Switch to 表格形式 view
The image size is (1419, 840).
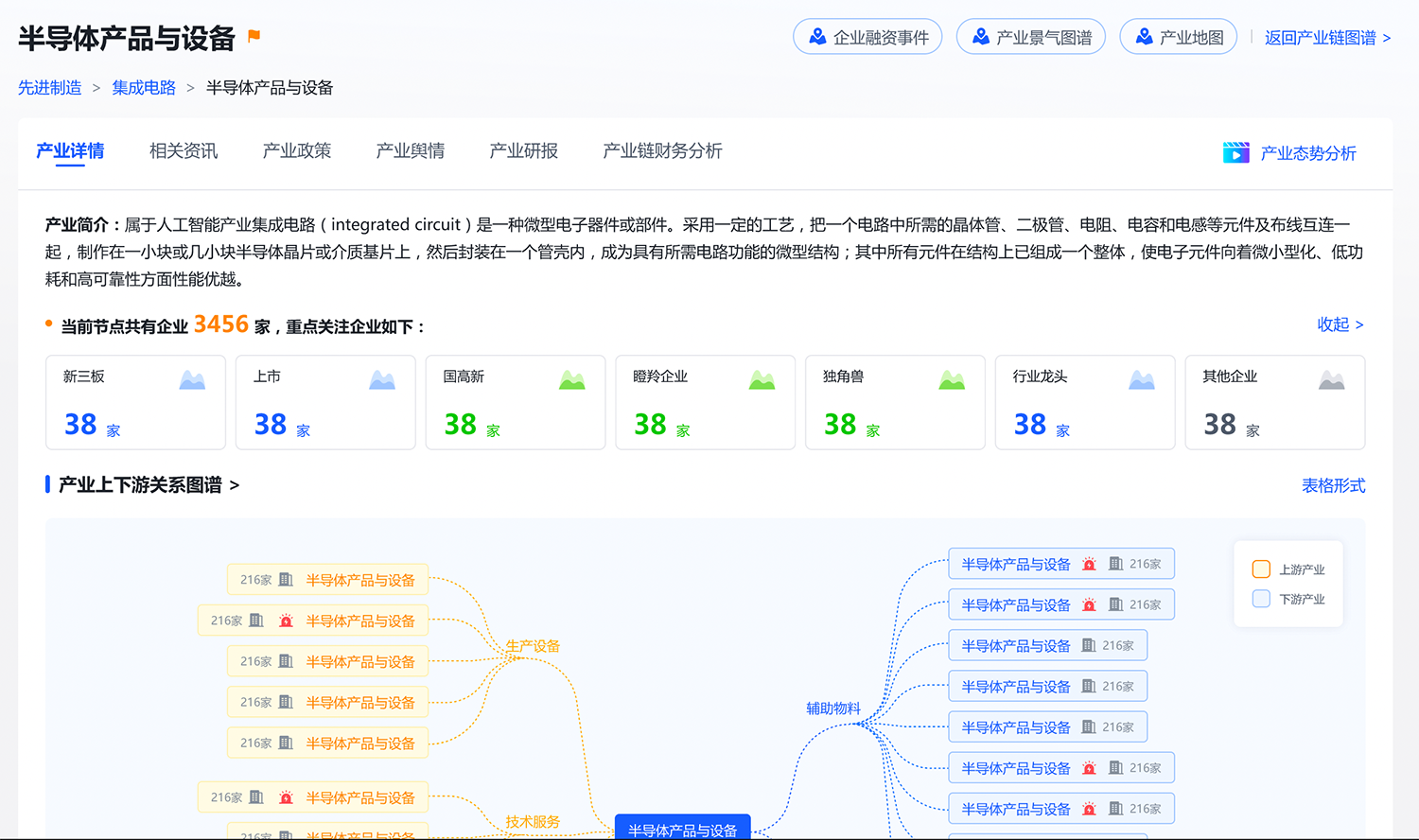click(x=1333, y=485)
